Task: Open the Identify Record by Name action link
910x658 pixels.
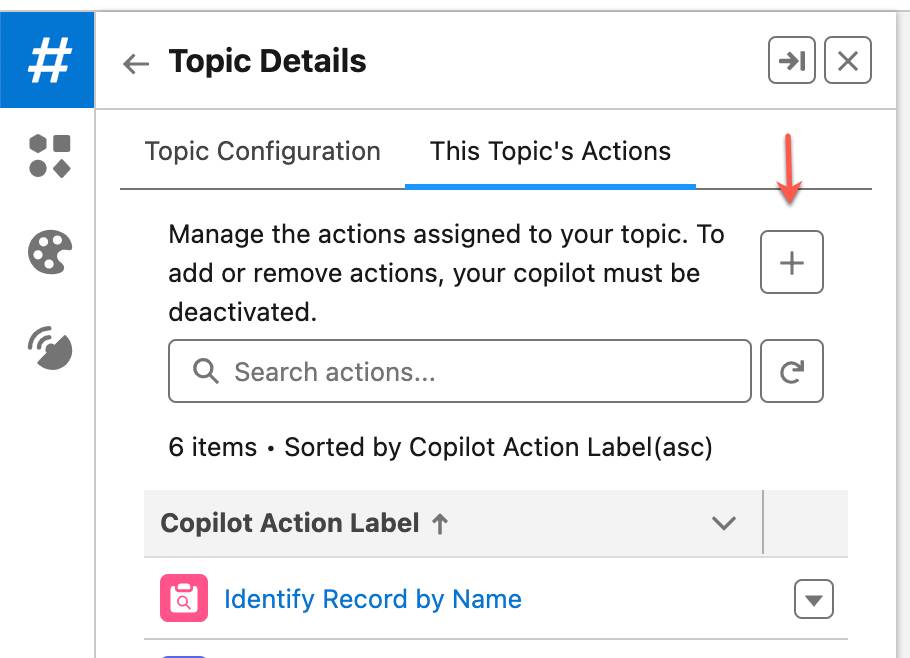Action: click(371, 598)
